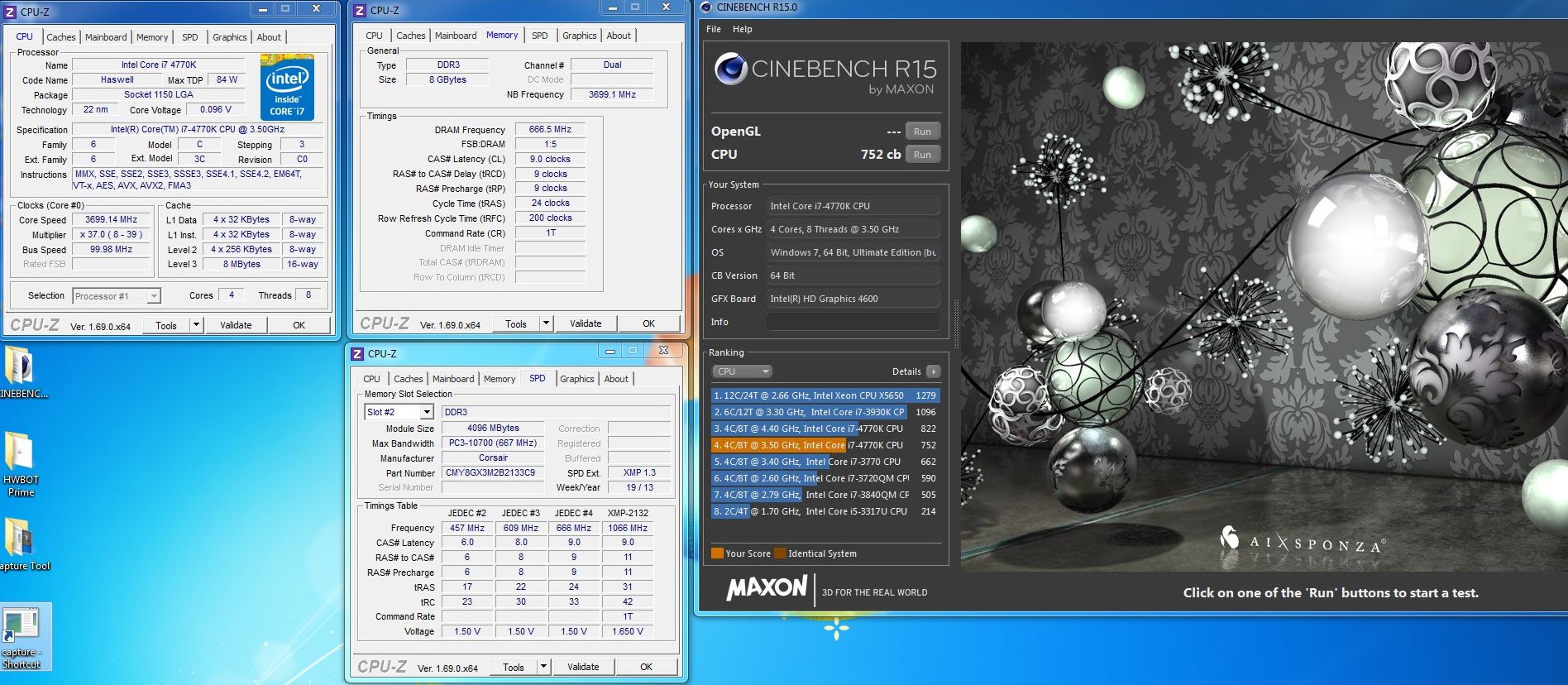Open the HWBOT Prime desktop folder

[x=20, y=452]
